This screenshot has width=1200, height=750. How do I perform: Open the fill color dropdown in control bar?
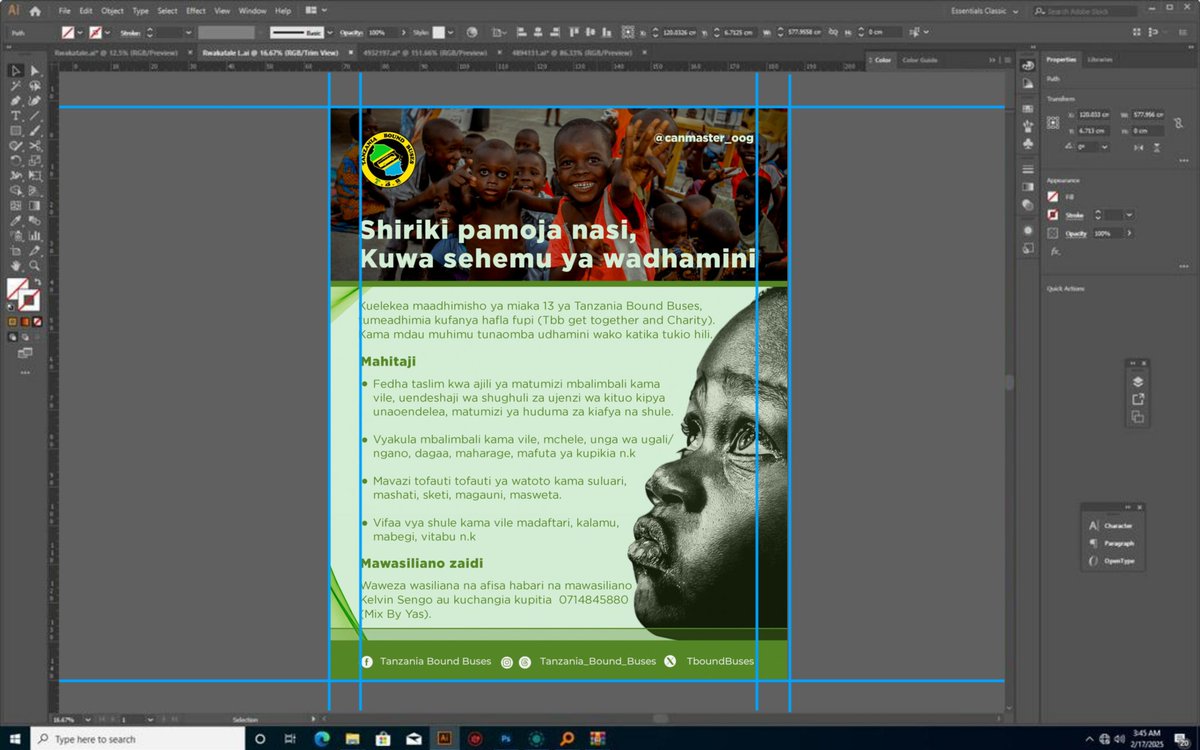[x=80, y=32]
